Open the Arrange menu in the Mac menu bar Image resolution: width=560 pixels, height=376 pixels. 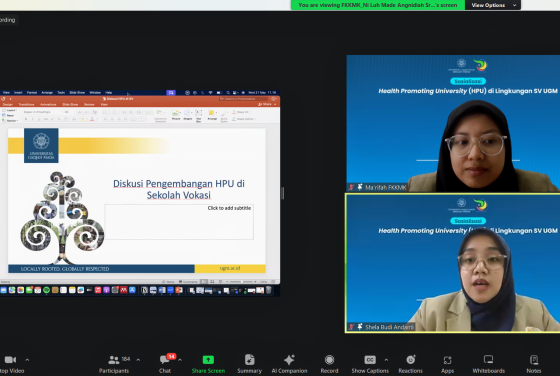coord(47,92)
